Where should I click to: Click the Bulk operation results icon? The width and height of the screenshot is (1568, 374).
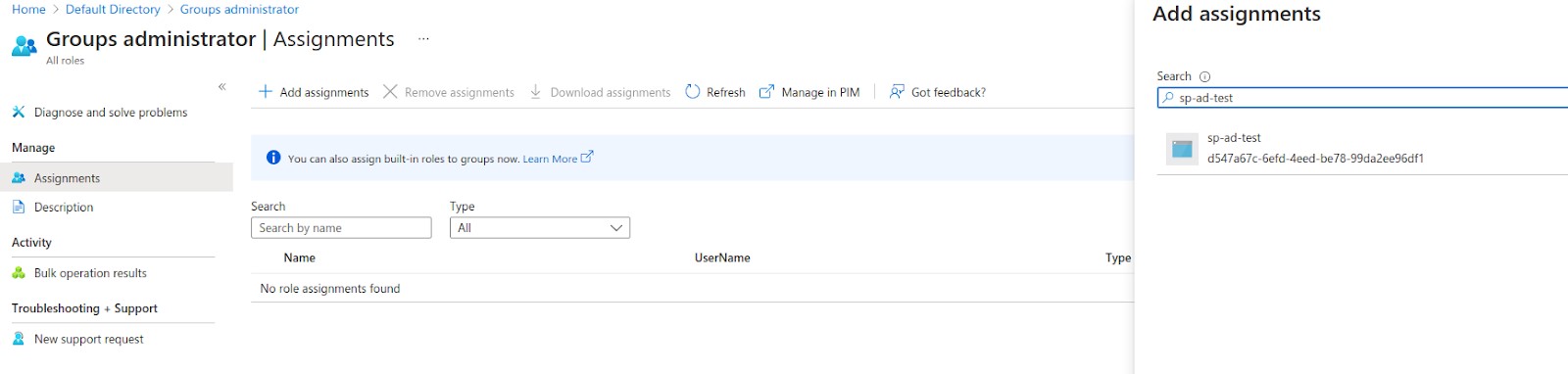pyautogui.click(x=19, y=273)
